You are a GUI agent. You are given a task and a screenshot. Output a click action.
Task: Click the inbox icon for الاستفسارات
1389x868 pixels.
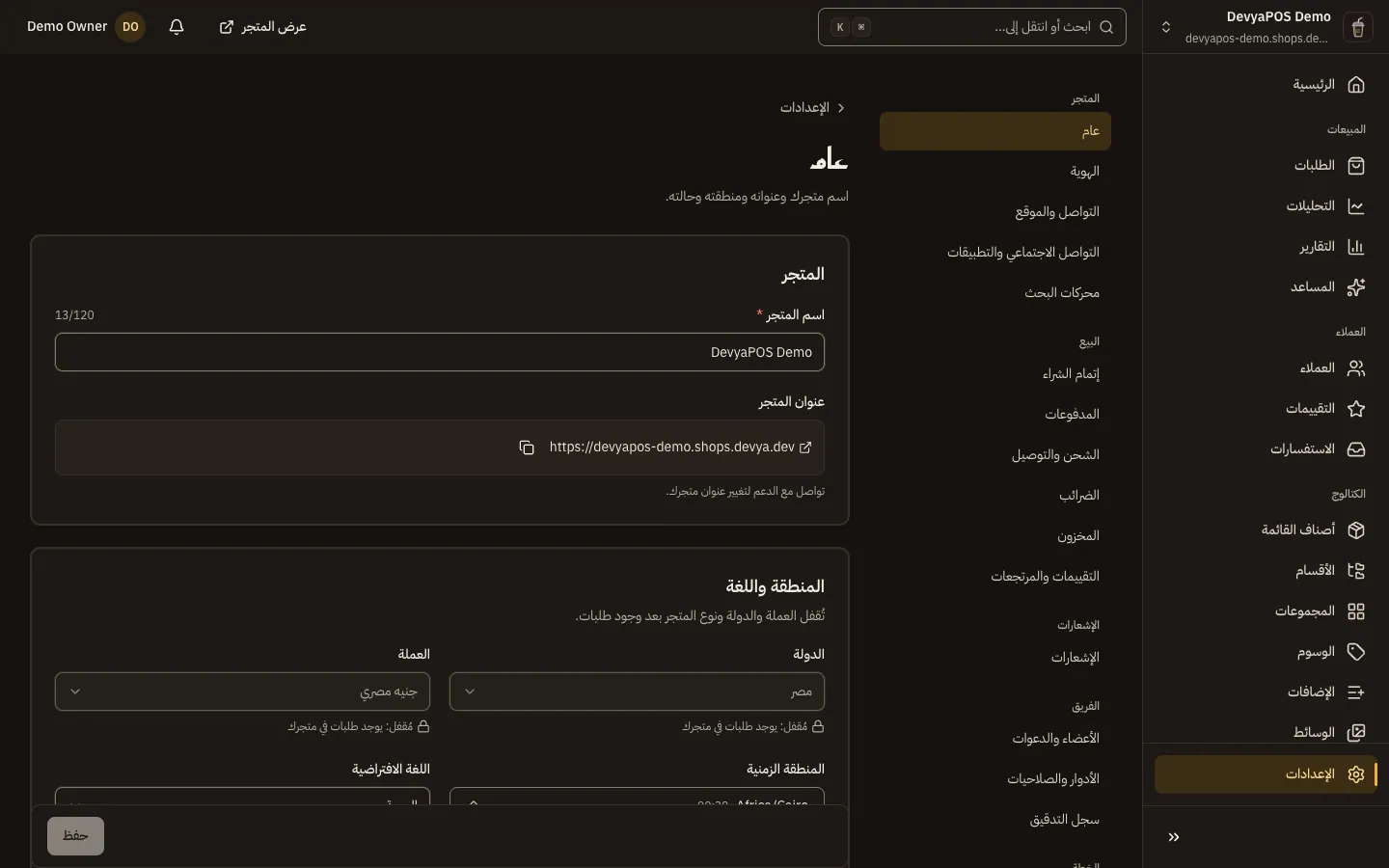[1356, 449]
